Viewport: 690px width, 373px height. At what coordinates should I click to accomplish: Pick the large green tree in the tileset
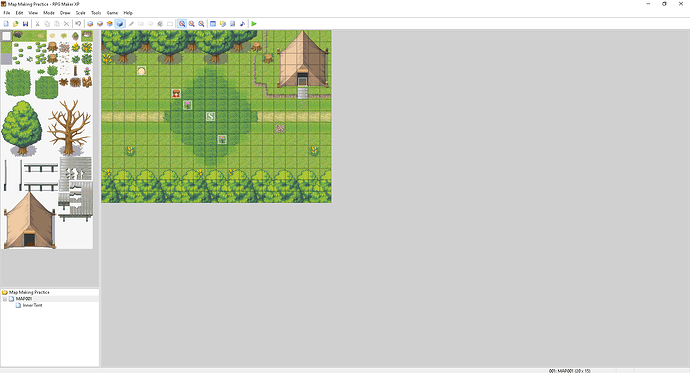[22, 128]
